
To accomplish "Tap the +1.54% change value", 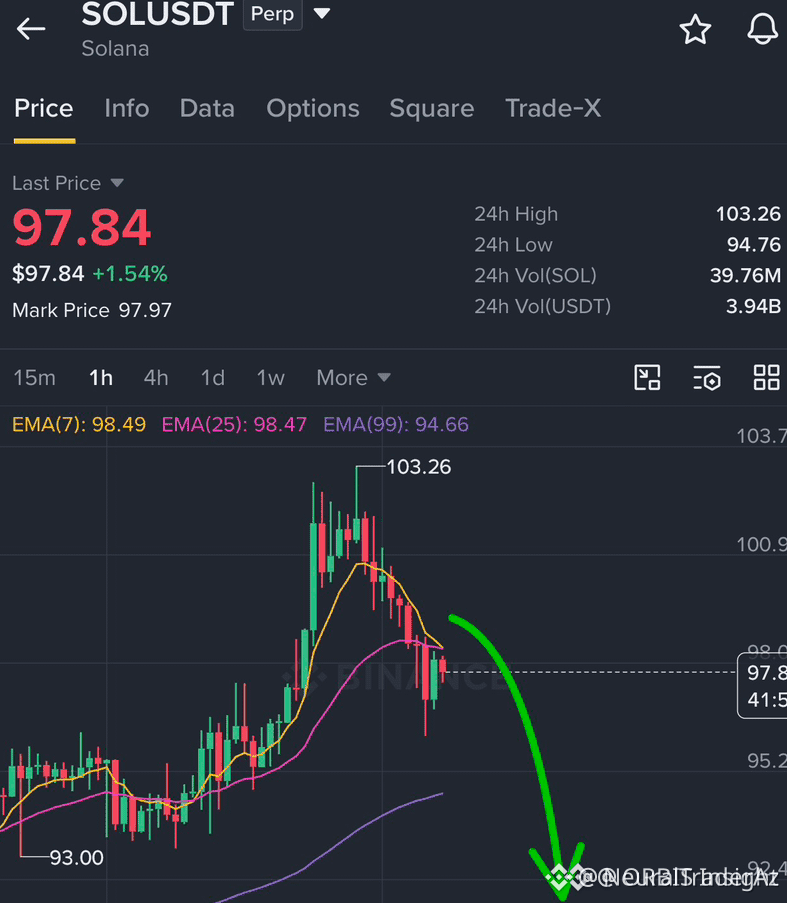I will click(130, 274).
